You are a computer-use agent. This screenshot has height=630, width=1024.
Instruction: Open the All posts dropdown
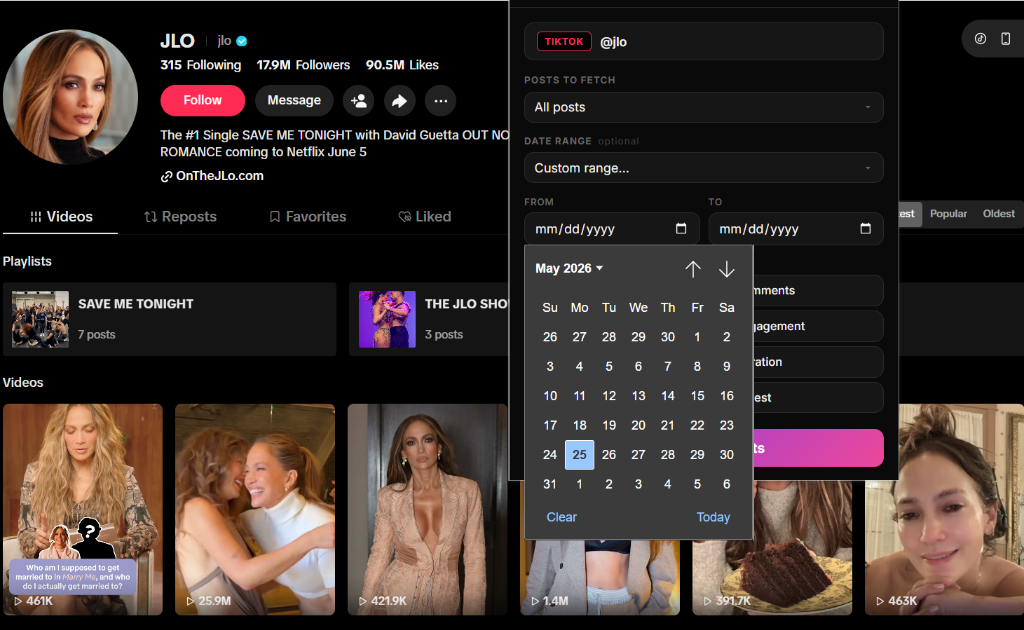coord(703,107)
